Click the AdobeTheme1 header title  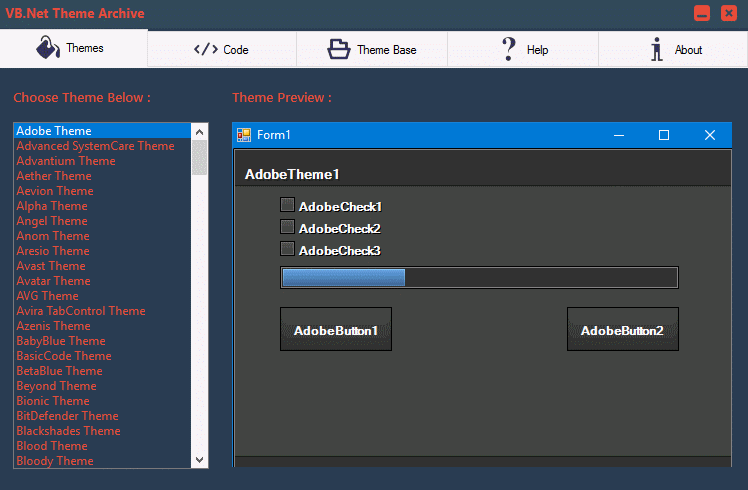(292, 174)
